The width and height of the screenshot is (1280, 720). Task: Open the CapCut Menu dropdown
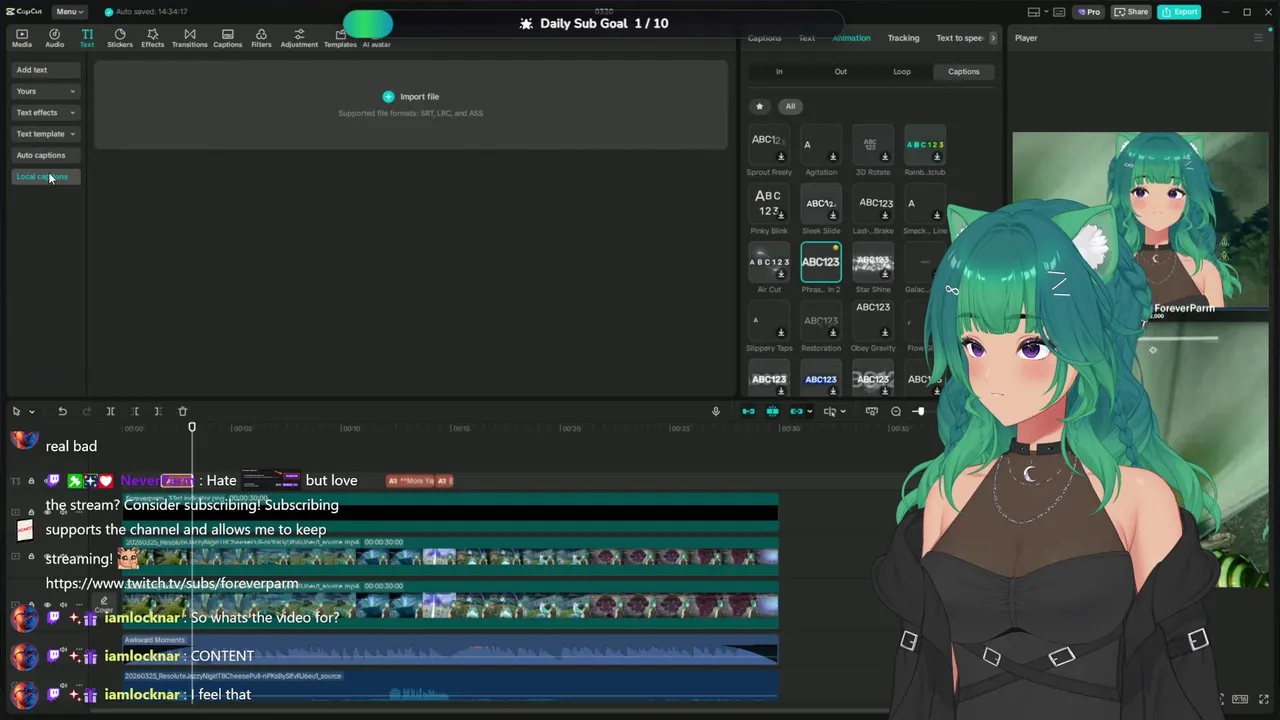tap(69, 12)
